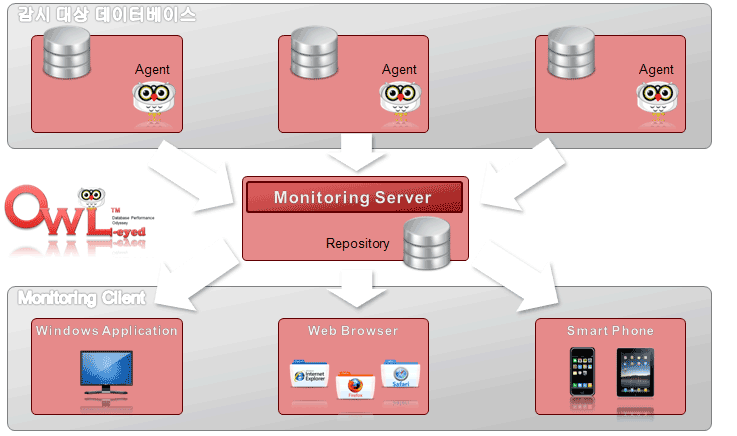
Task: Select the Windows Application label
Action: pyautogui.click(x=107, y=330)
